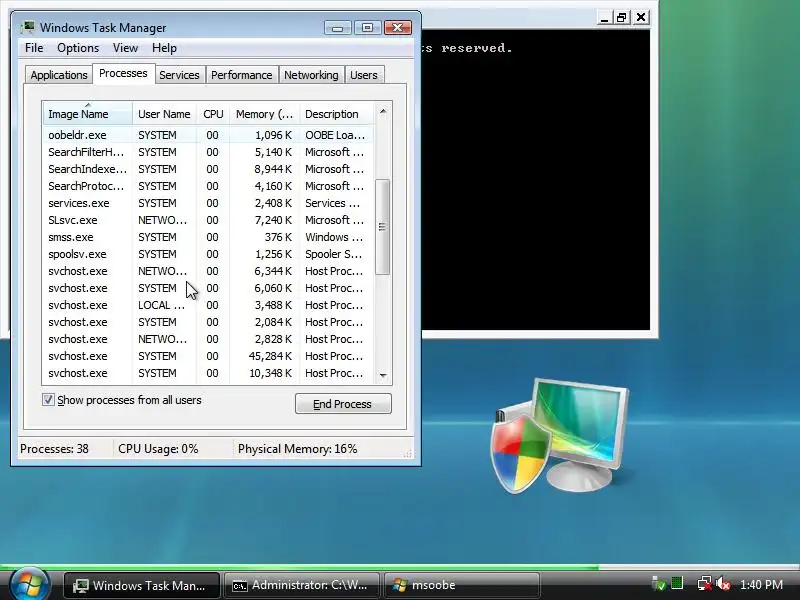
Task: Select the services.exe process
Action: click(208, 203)
